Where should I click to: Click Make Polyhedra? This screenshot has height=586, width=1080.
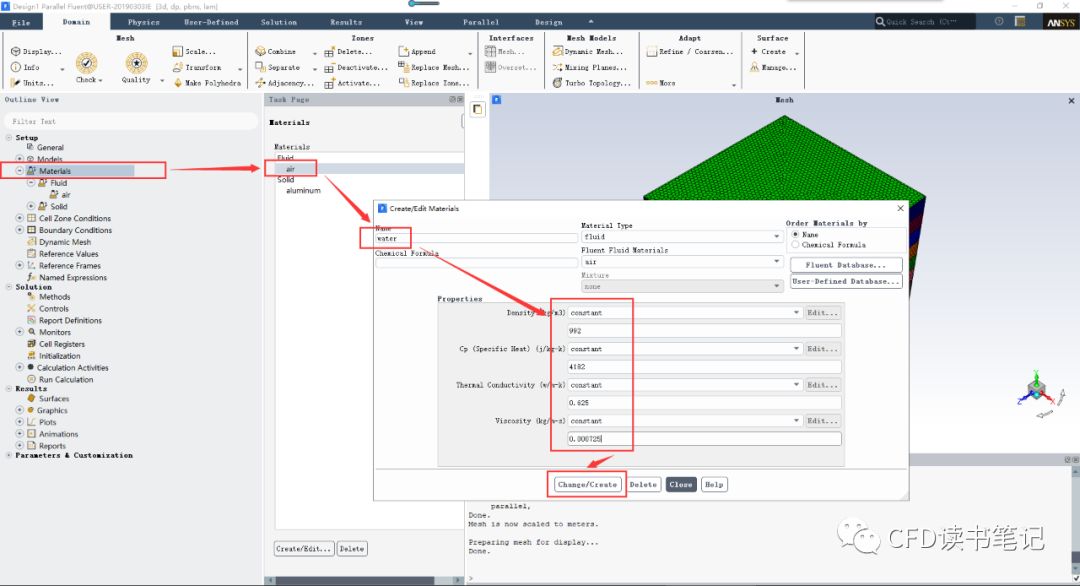click(x=207, y=83)
